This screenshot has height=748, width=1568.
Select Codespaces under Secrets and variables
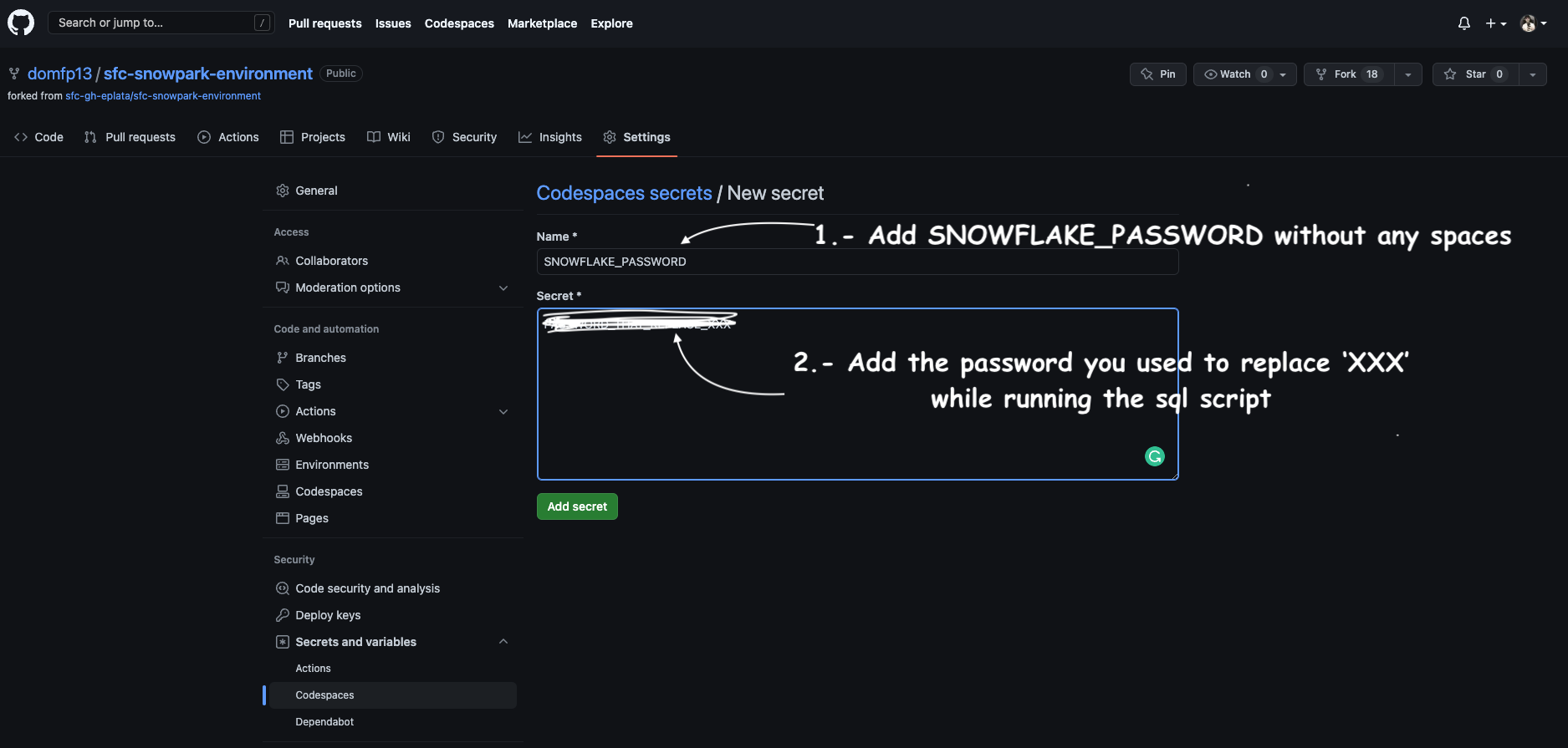[x=393, y=695]
